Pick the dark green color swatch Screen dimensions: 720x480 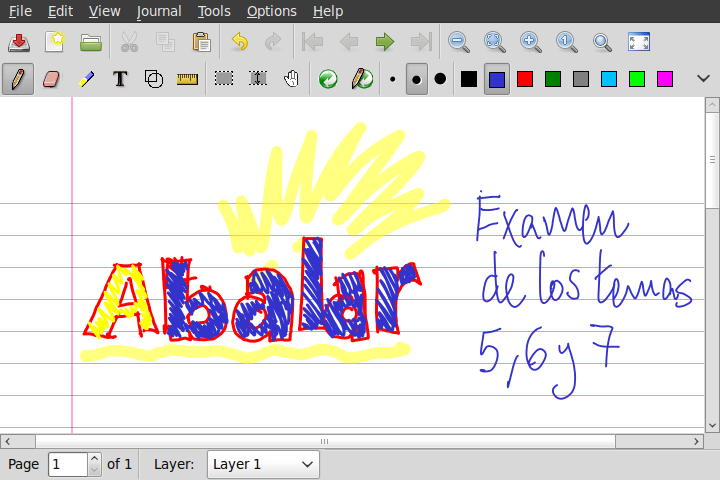coord(553,79)
